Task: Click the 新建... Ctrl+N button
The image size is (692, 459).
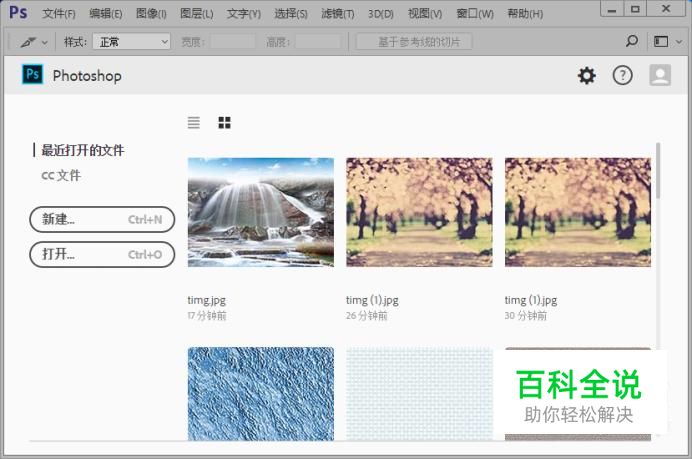Action: click(x=102, y=219)
